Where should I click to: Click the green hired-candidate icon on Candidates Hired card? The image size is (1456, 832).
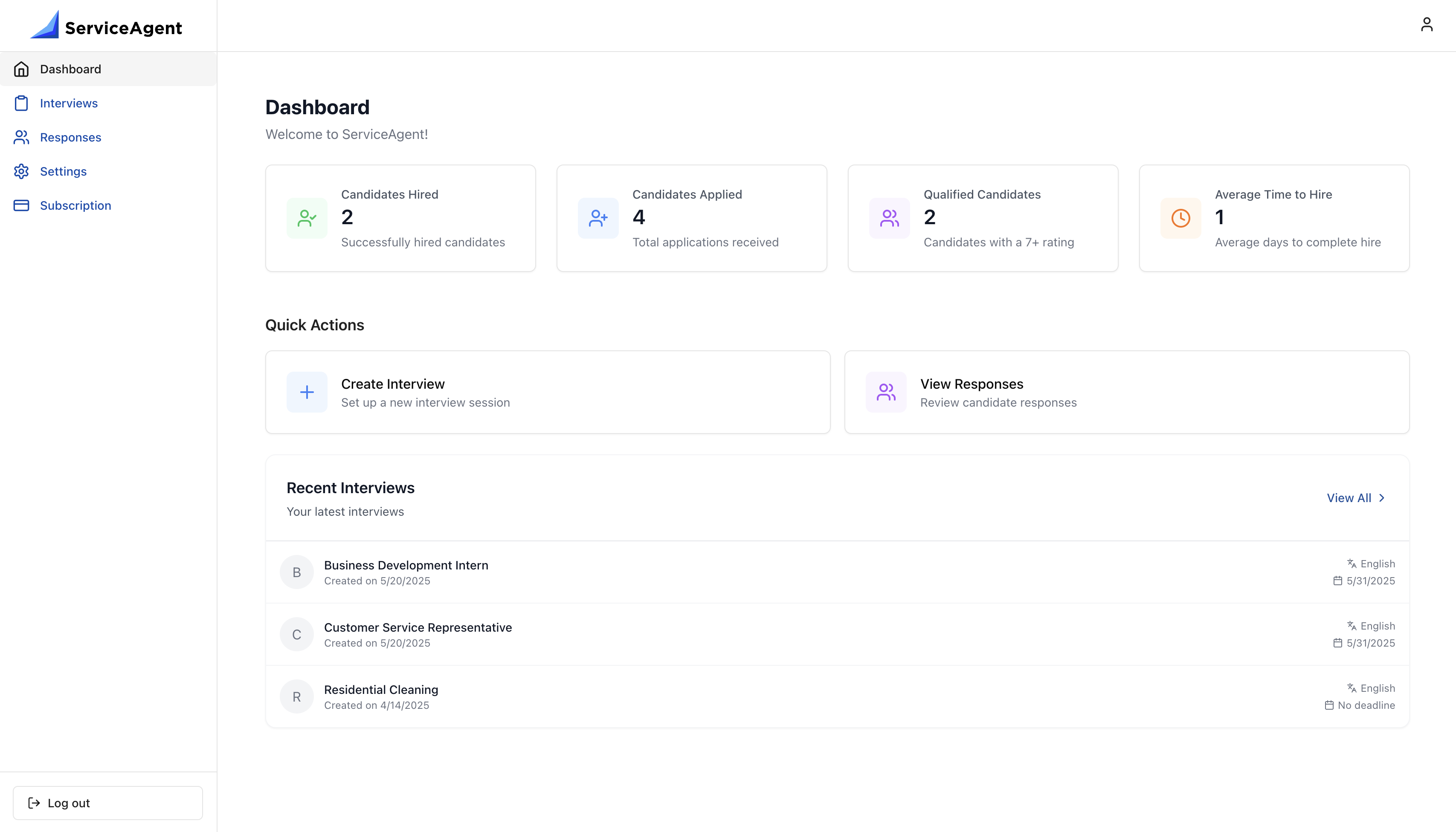point(307,218)
